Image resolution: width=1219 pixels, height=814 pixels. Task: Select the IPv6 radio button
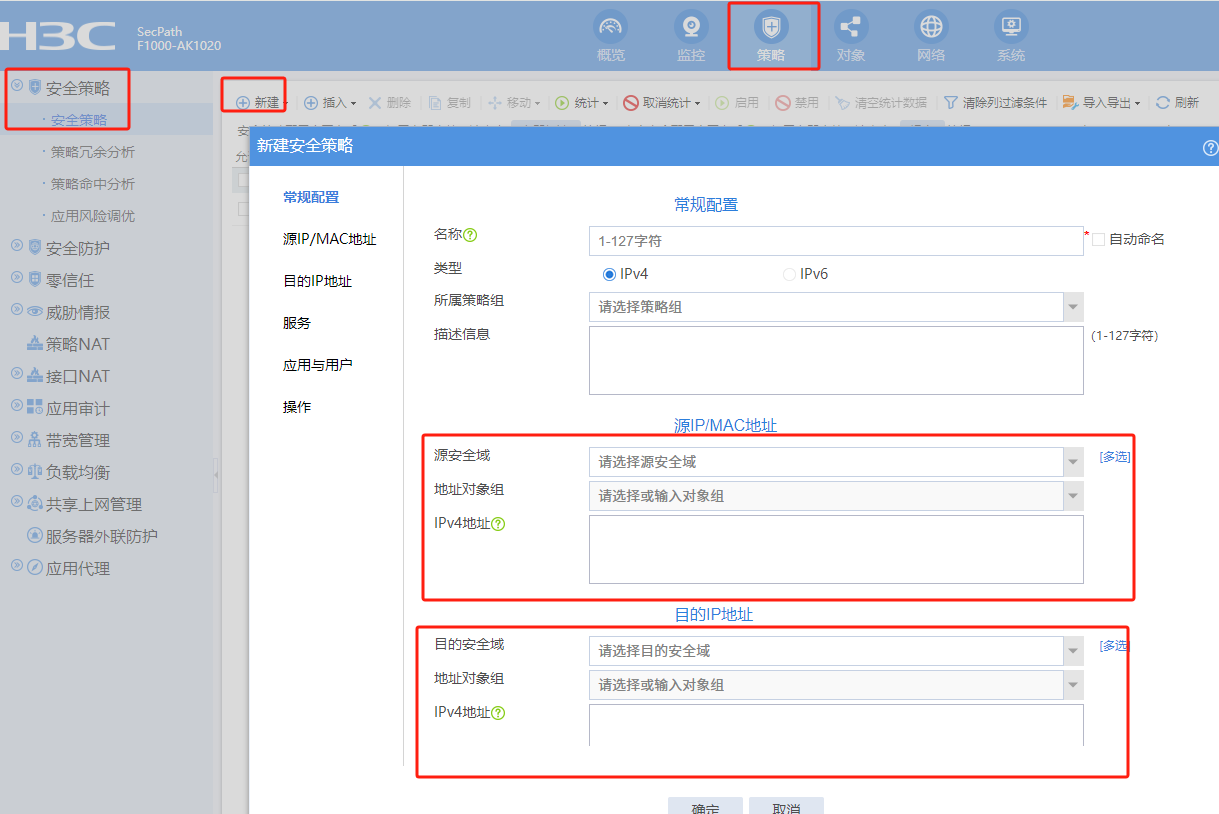789,274
